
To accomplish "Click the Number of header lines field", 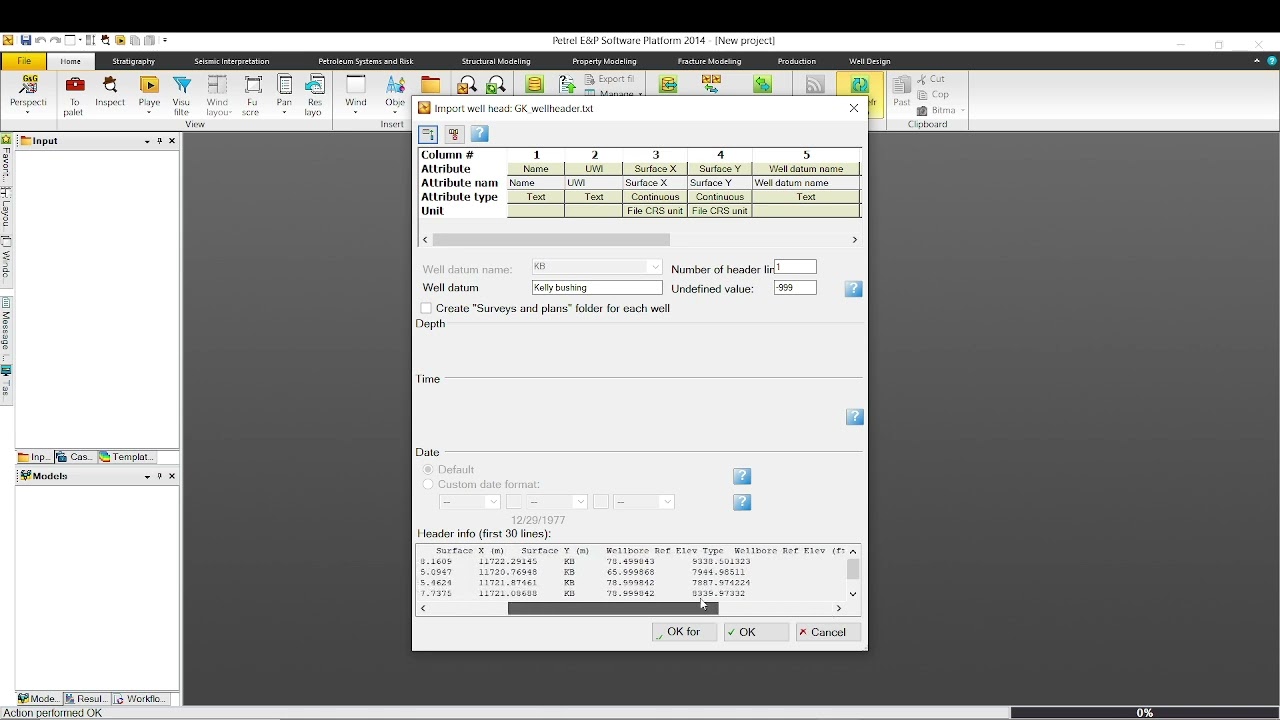I will (x=796, y=267).
